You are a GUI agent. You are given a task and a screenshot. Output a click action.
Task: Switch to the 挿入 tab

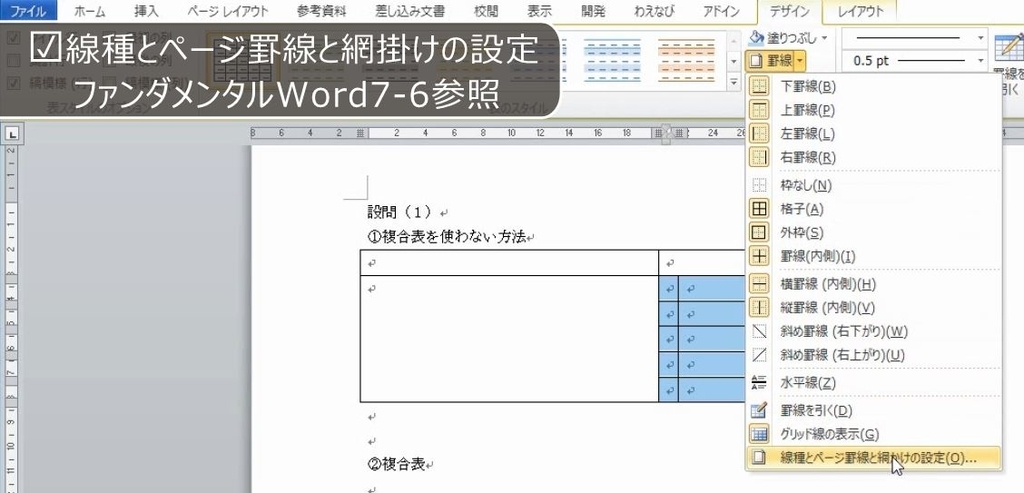146,10
